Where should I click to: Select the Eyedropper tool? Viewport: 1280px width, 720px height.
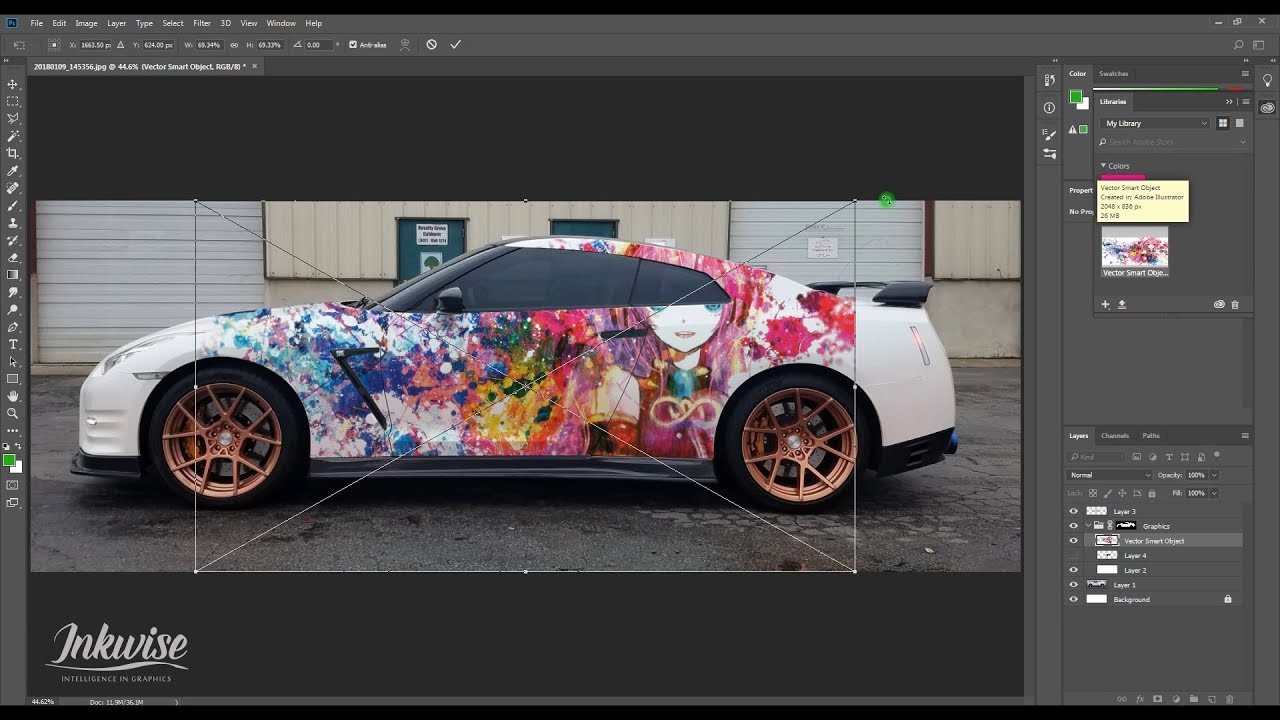pos(13,171)
